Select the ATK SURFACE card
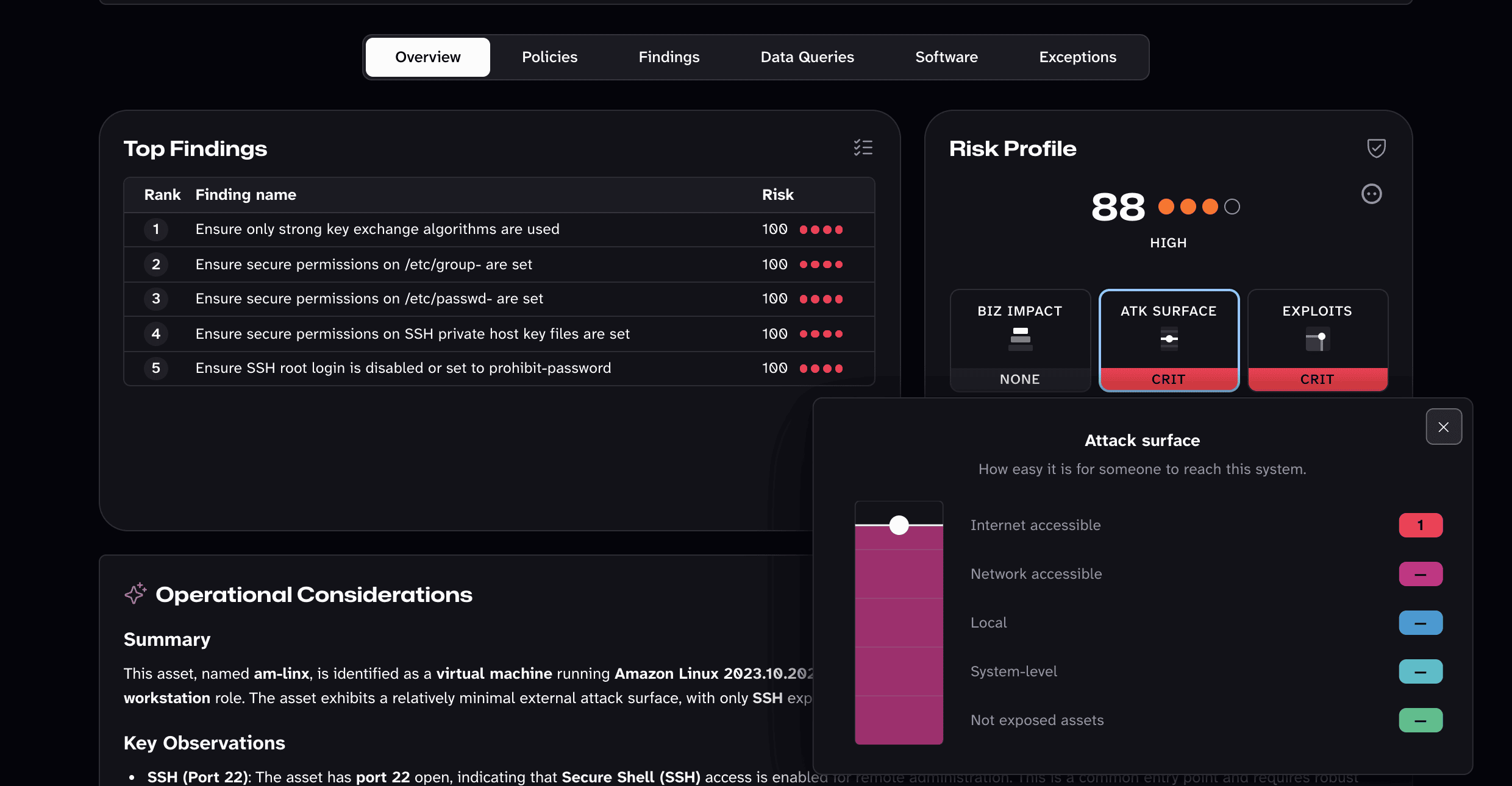1512x786 pixels. [1168, 340]
